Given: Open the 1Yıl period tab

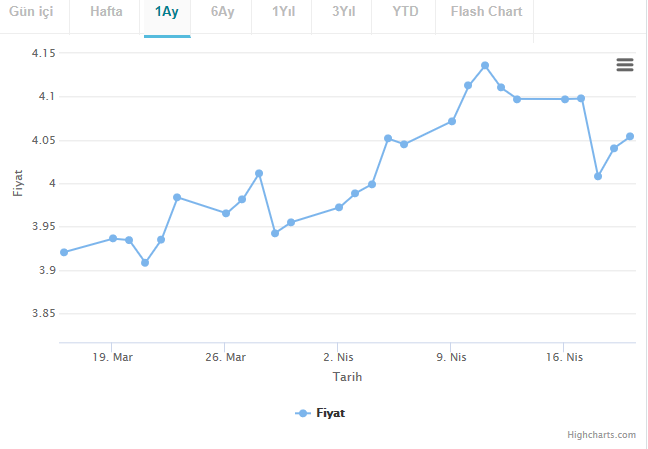Looking at the screenshot, I should click(x=284, y=12).
